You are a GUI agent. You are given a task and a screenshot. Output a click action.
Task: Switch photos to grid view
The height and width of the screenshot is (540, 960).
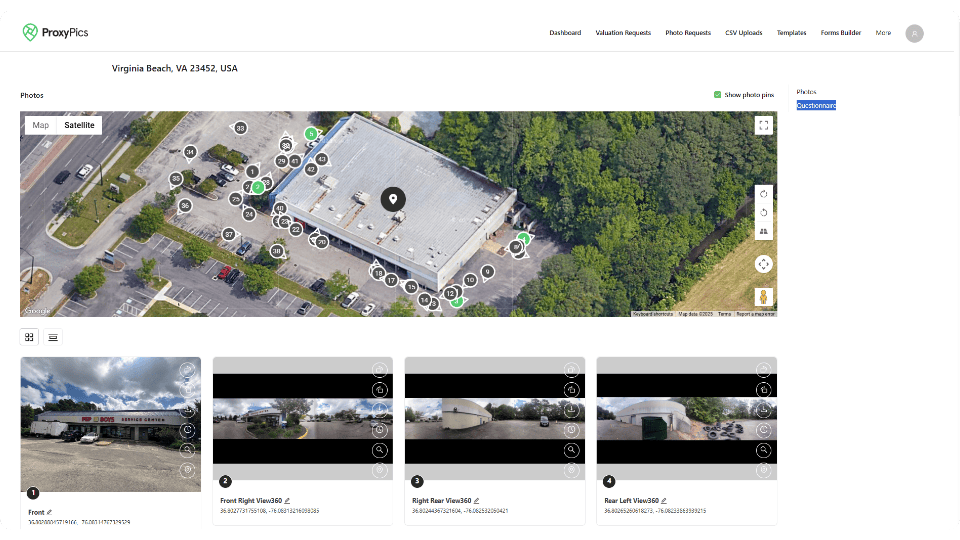click(30, 337)
